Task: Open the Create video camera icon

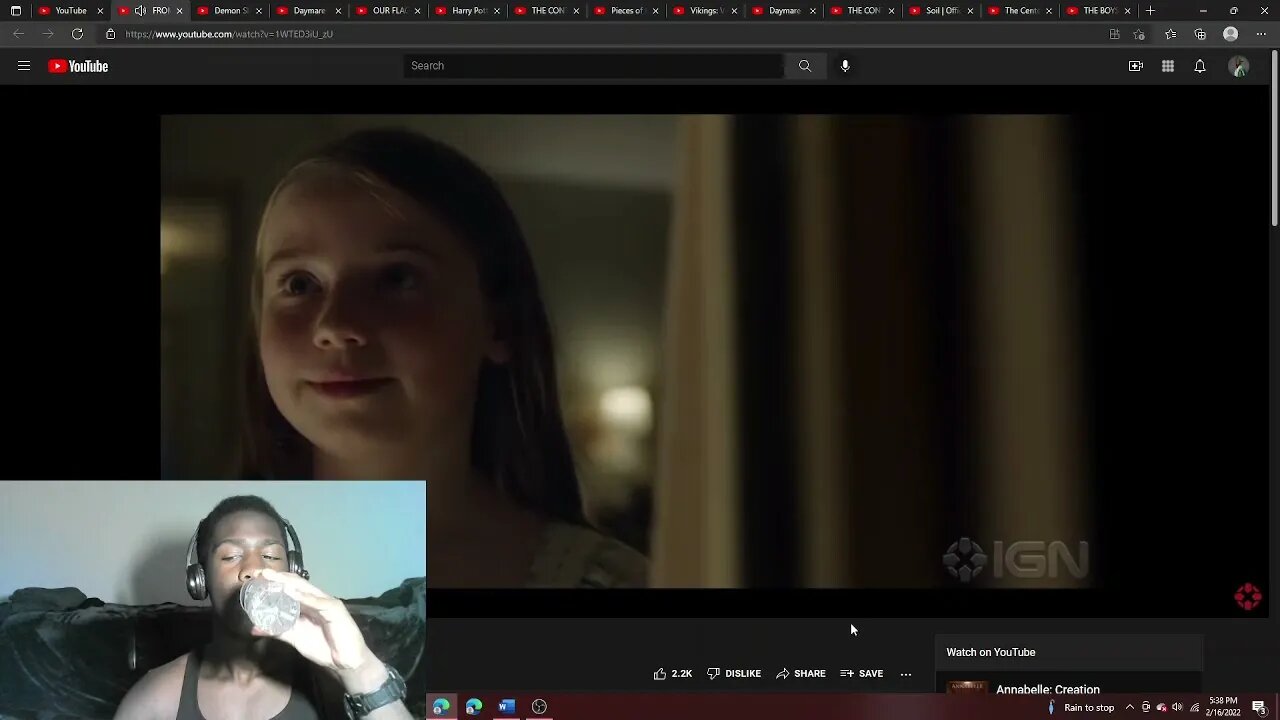Action: 1136,66
